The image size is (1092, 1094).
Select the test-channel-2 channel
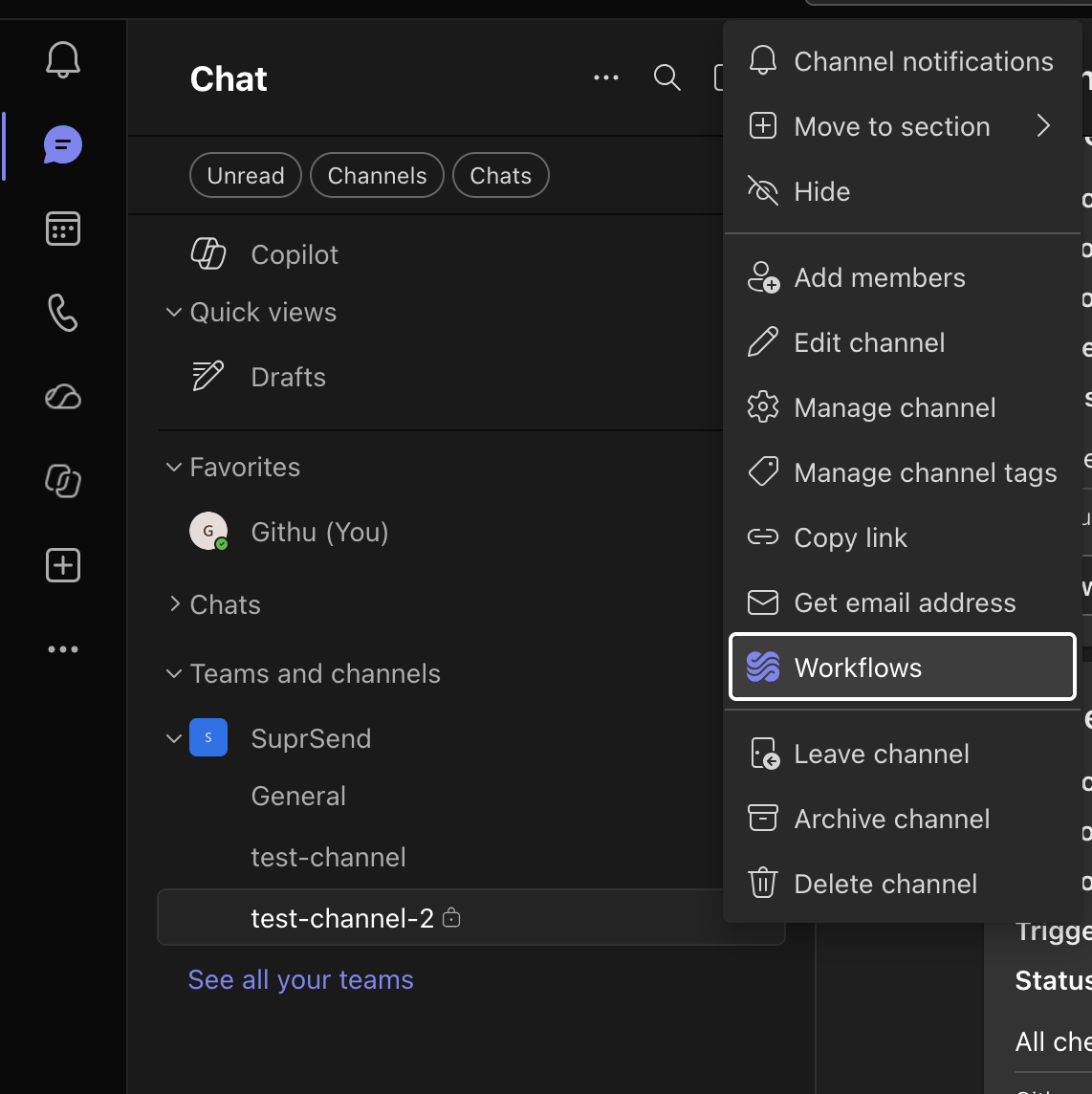471,917
